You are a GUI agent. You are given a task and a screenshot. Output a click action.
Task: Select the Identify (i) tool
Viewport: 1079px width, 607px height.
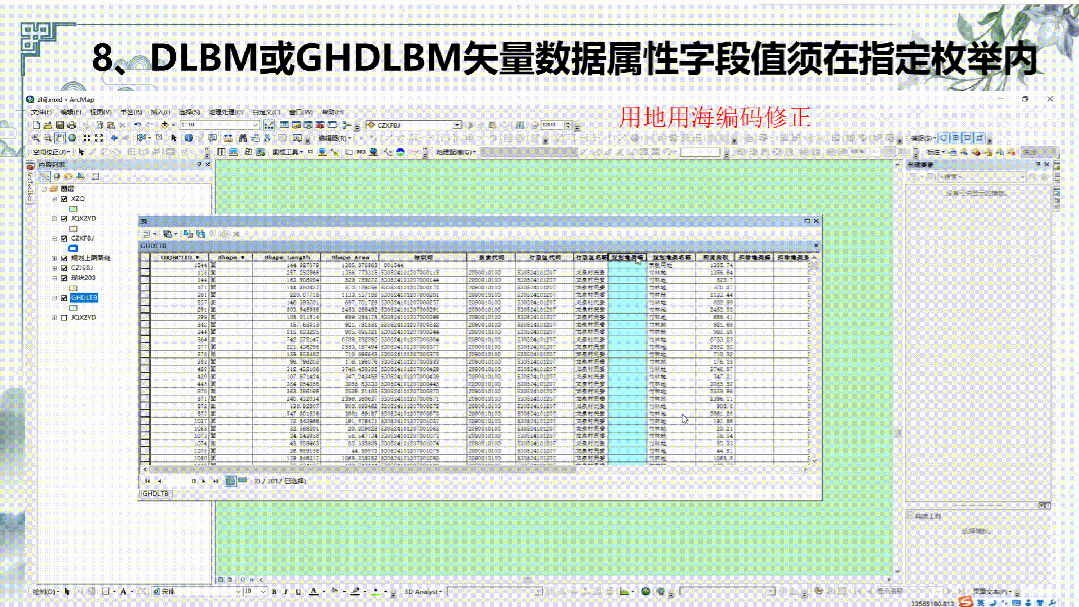pyautogui.click(x=189, y=138)
